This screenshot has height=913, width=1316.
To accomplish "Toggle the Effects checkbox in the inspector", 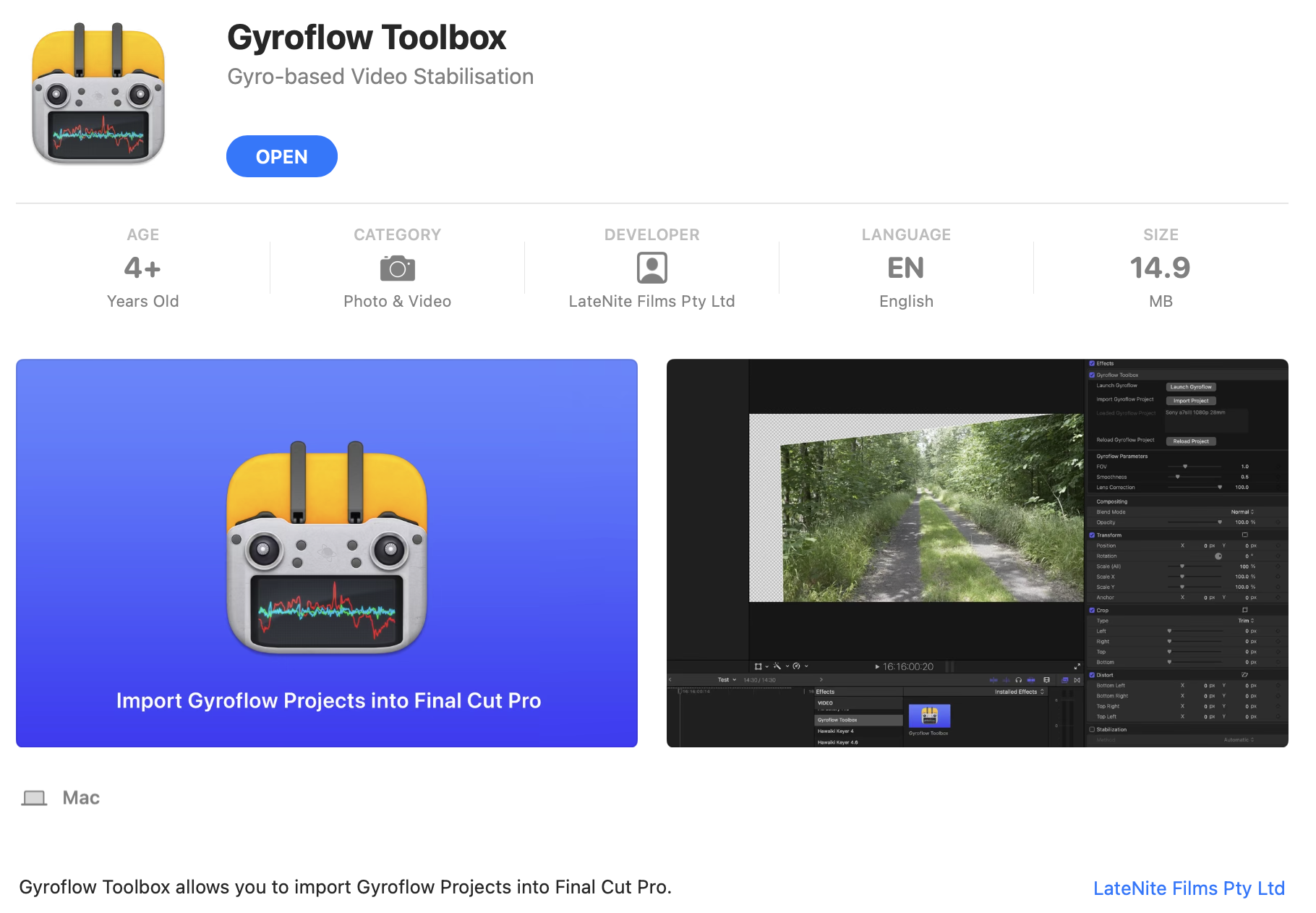I will (x=1092, y=364).
